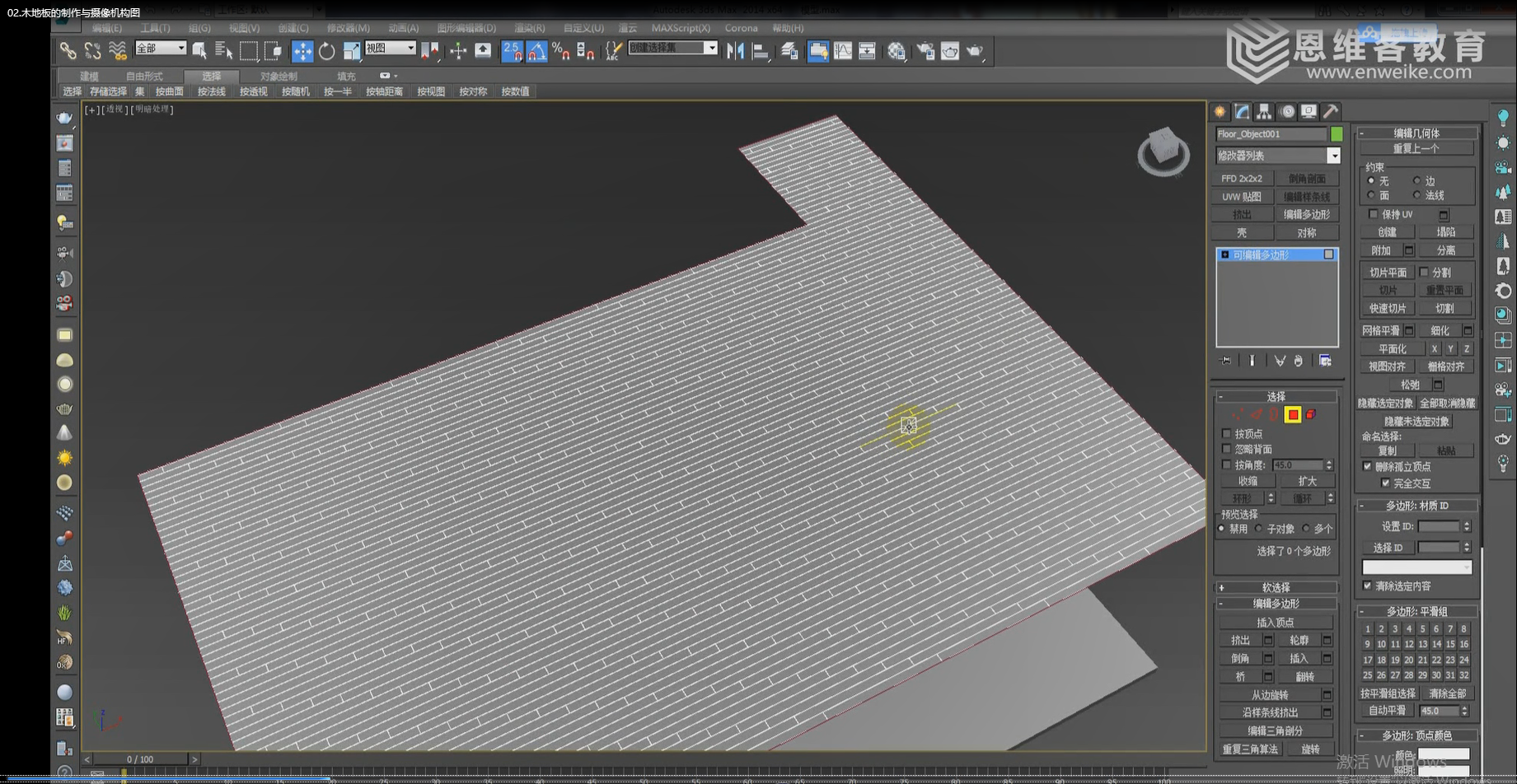Click the 快速切片 button
1517x784 pixels.
coord(1388,309)
